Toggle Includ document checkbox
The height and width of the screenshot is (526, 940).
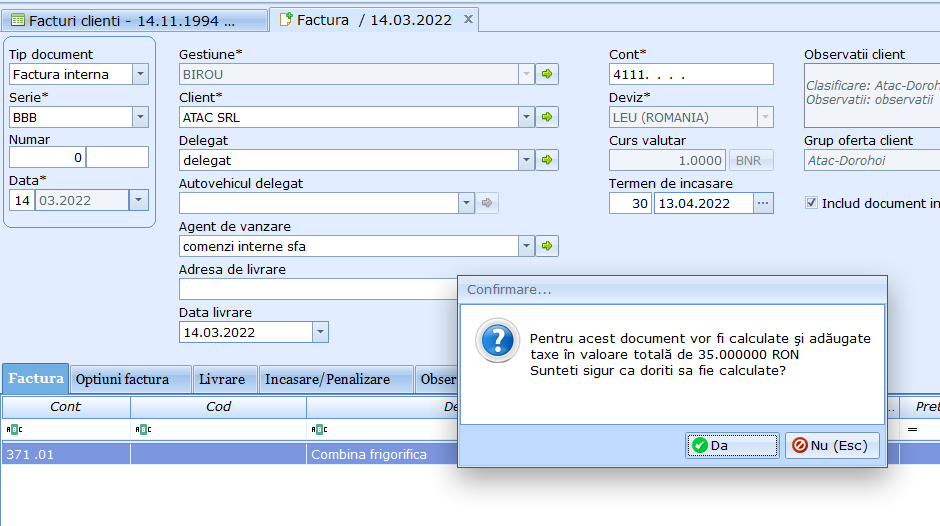point(811,203)
